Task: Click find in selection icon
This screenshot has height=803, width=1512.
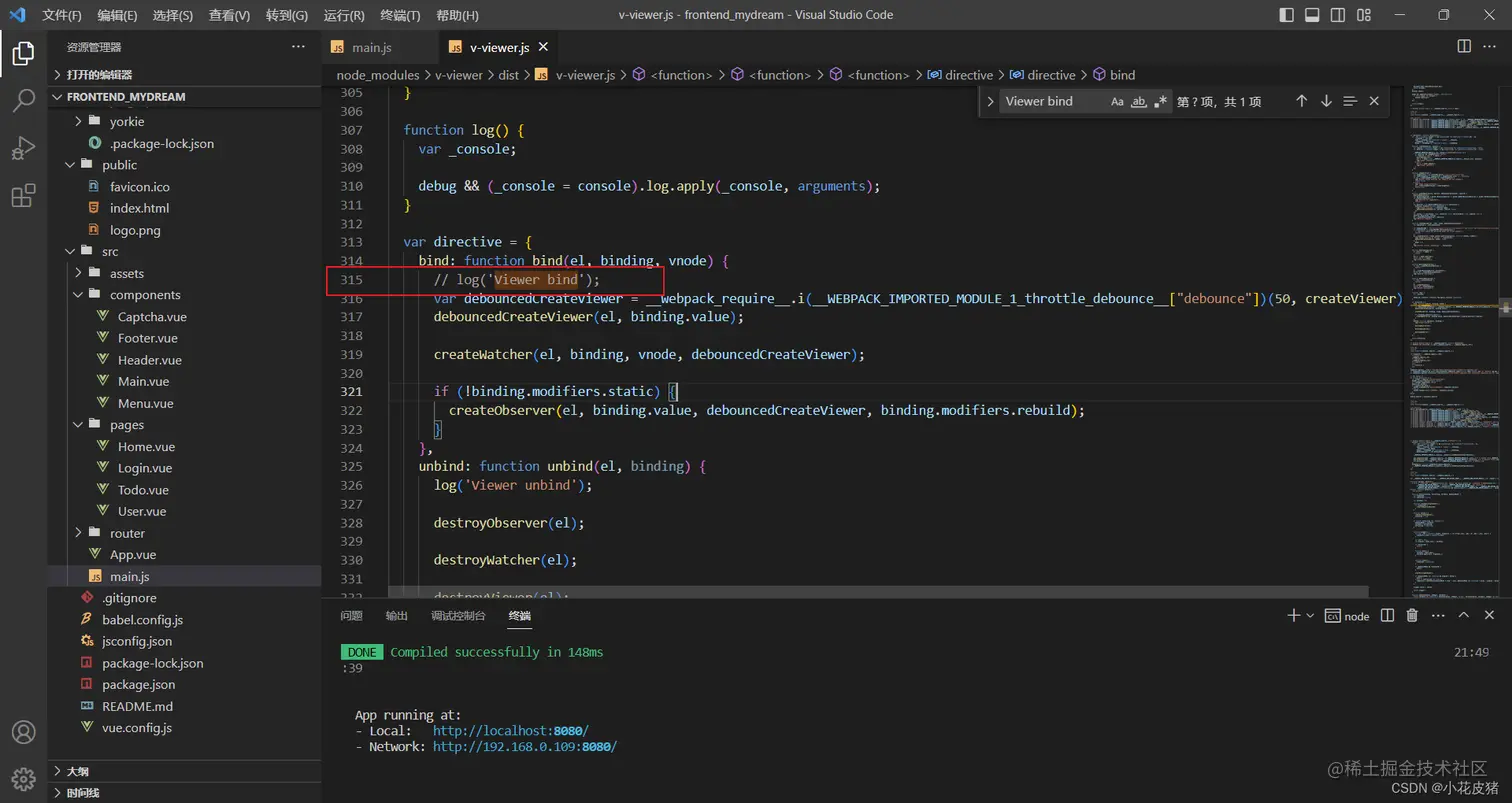Action: (x=1350, y=101)
